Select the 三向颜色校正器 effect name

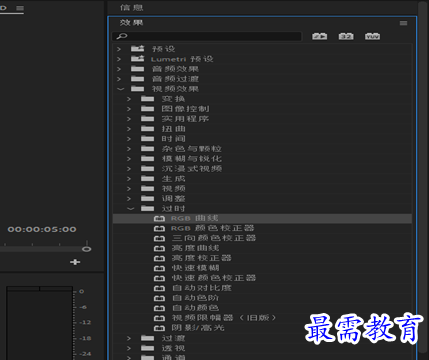(x=214, y=238)
